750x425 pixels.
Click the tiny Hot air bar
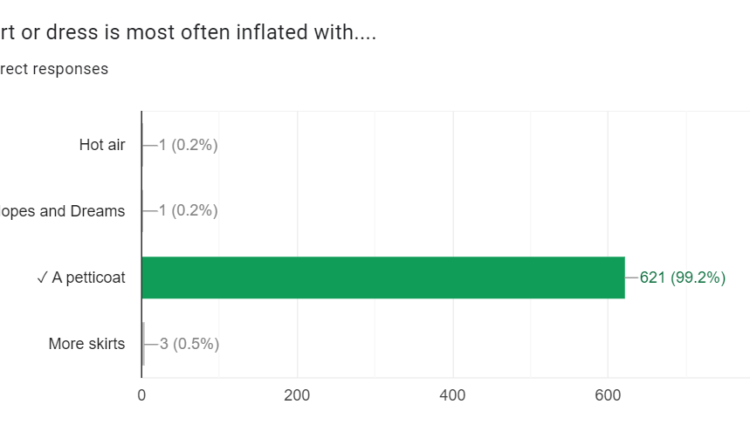click(x=142, y=145)
